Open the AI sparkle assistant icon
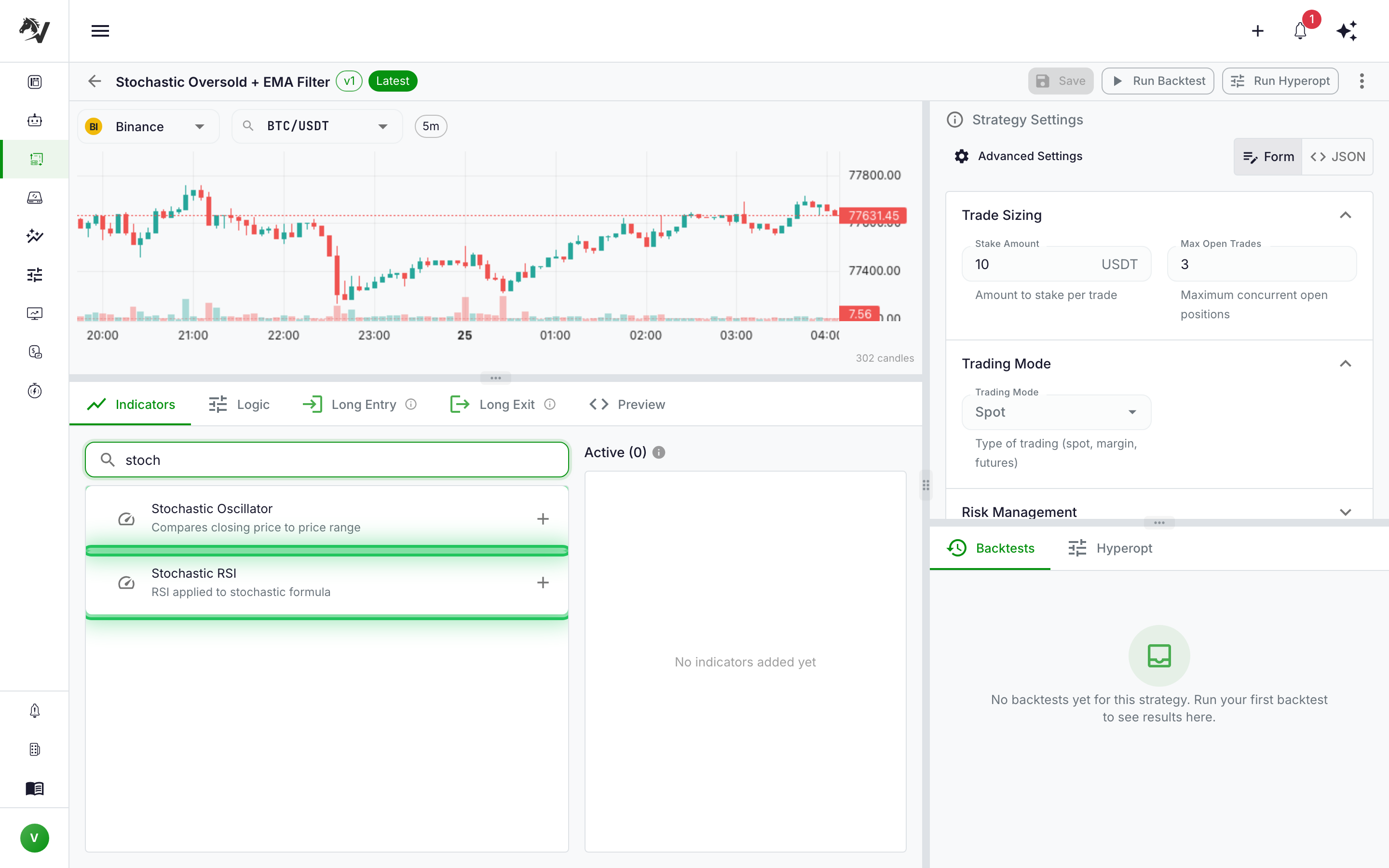 pyautogui.click(x=1347, y=31)
